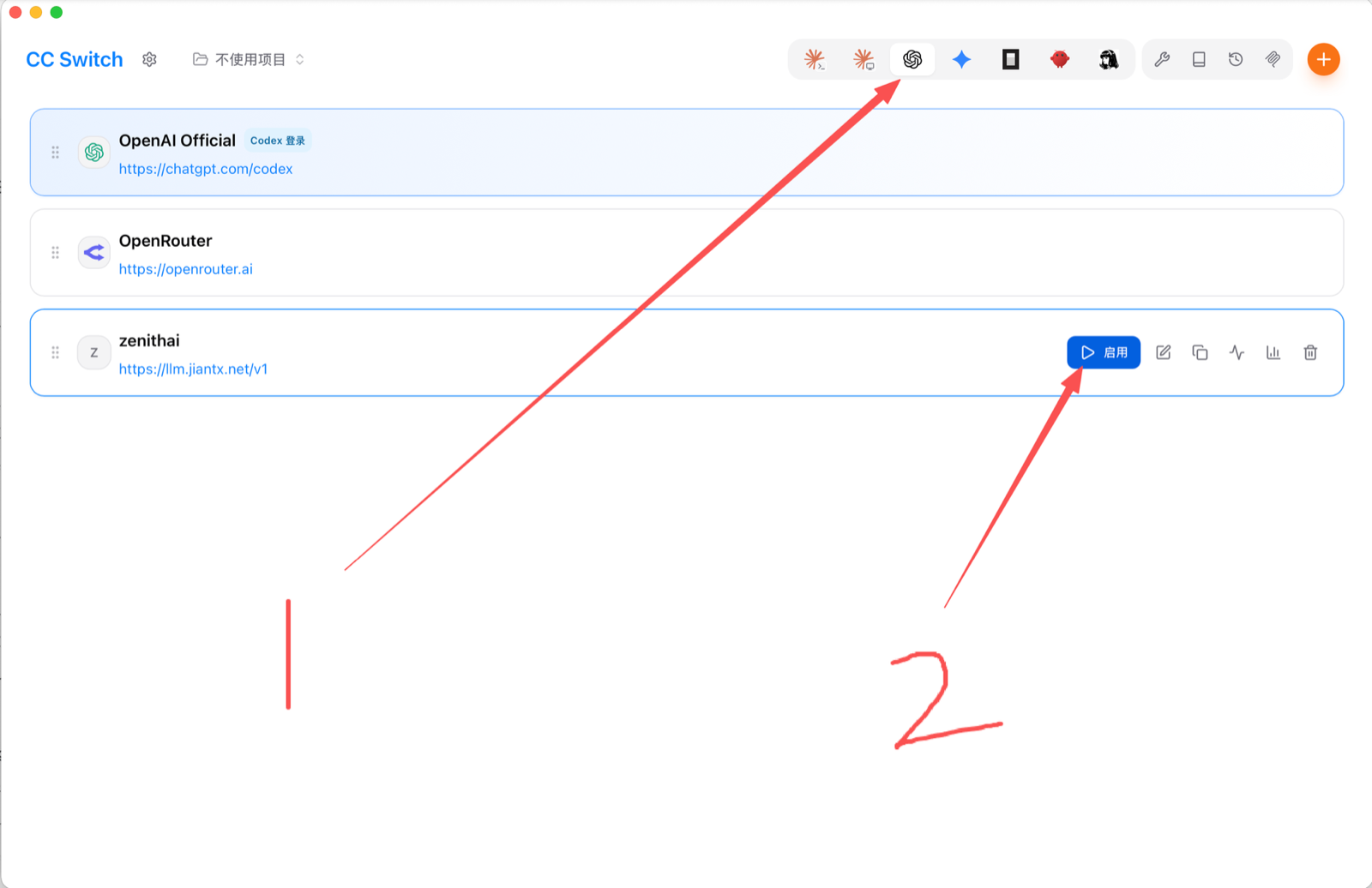This screenshot has height=888, width=1372.
Task: Open the 不使用项目 project dropdown
Action: tap(249, 59)
